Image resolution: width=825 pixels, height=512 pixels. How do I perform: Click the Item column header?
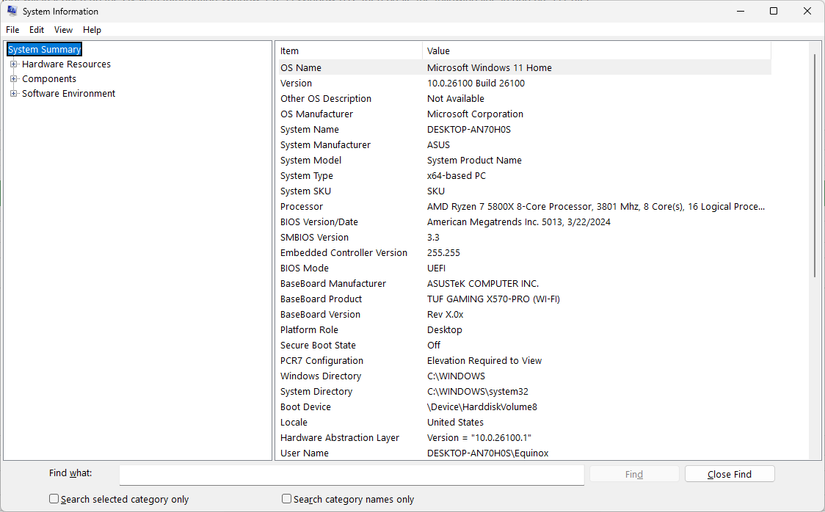(348, 51)
